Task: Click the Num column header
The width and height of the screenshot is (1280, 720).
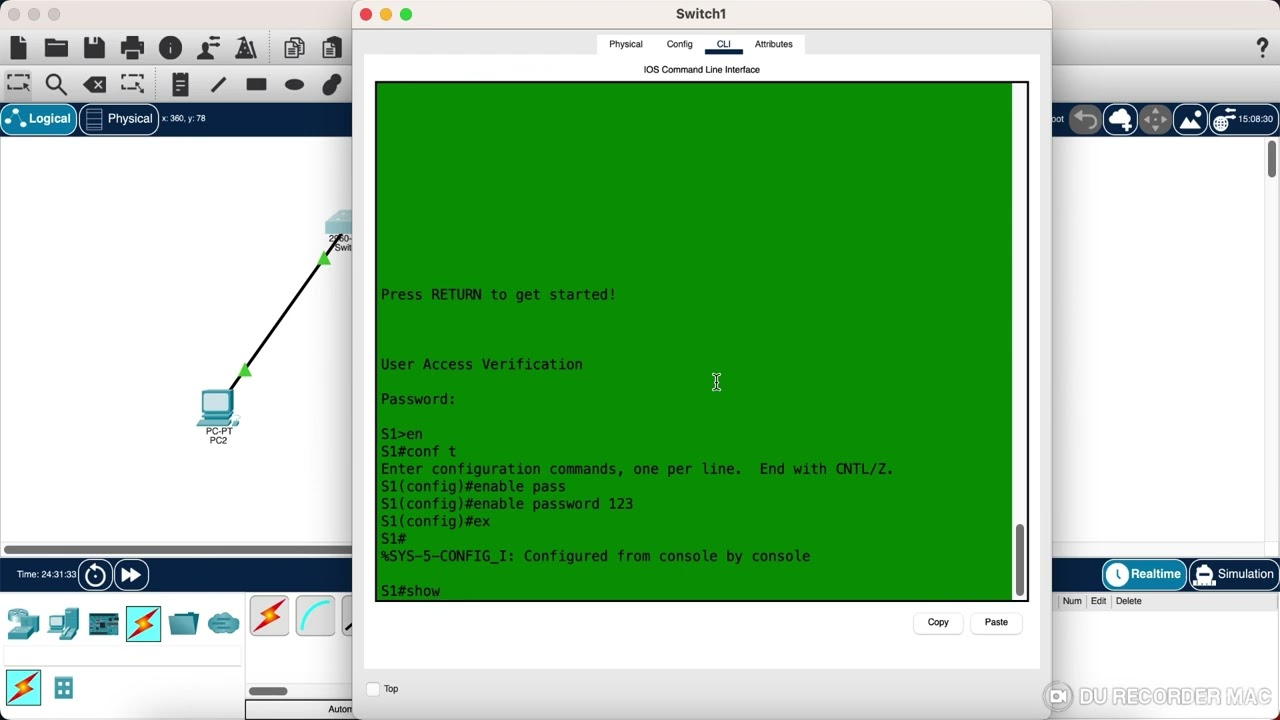Action: pyautogui.click(x=1072, y=601)
